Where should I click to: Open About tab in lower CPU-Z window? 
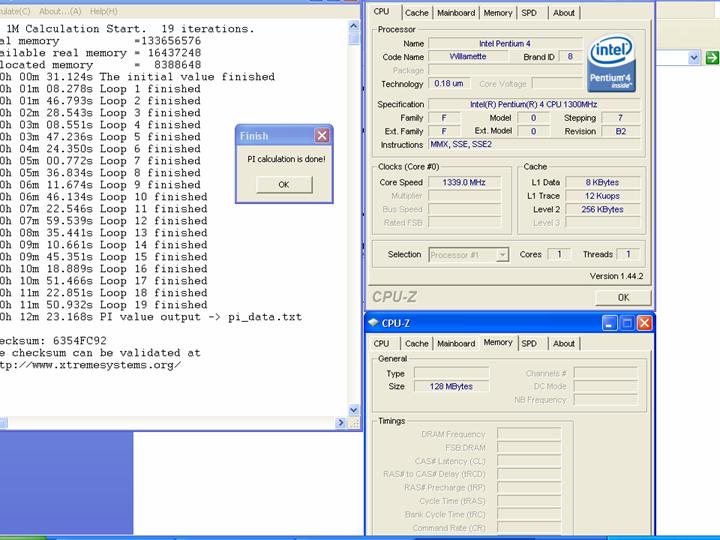point(564,343)
